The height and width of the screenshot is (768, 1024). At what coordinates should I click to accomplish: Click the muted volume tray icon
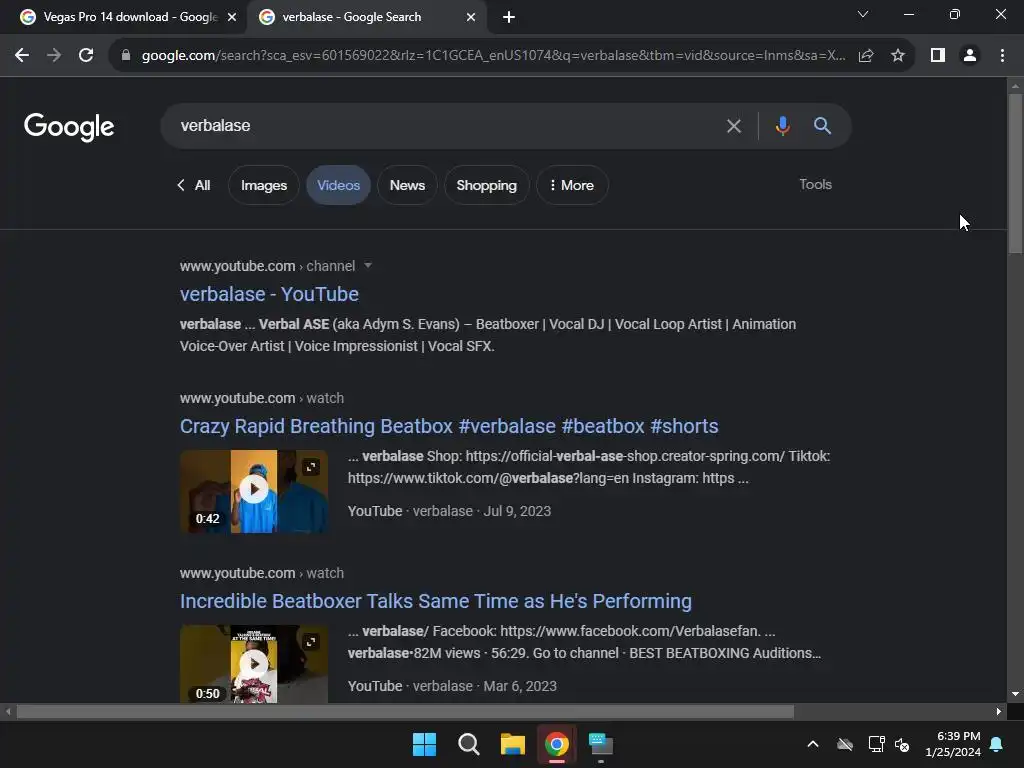pyautogui.click(x=903, y=744)
